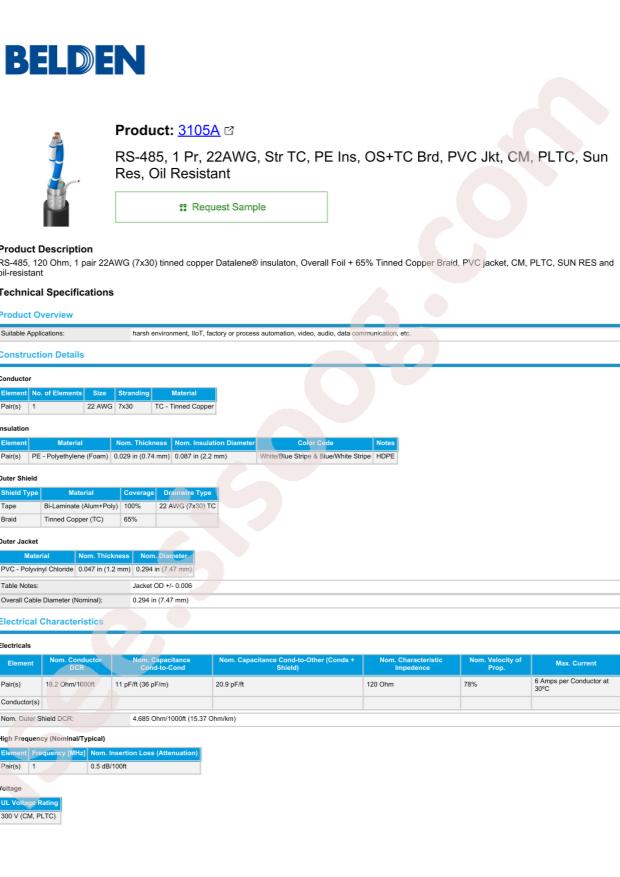Click the Suitable Applications label
The width and height of the screenshot is (620, 877).
click(x=32, y=333)
